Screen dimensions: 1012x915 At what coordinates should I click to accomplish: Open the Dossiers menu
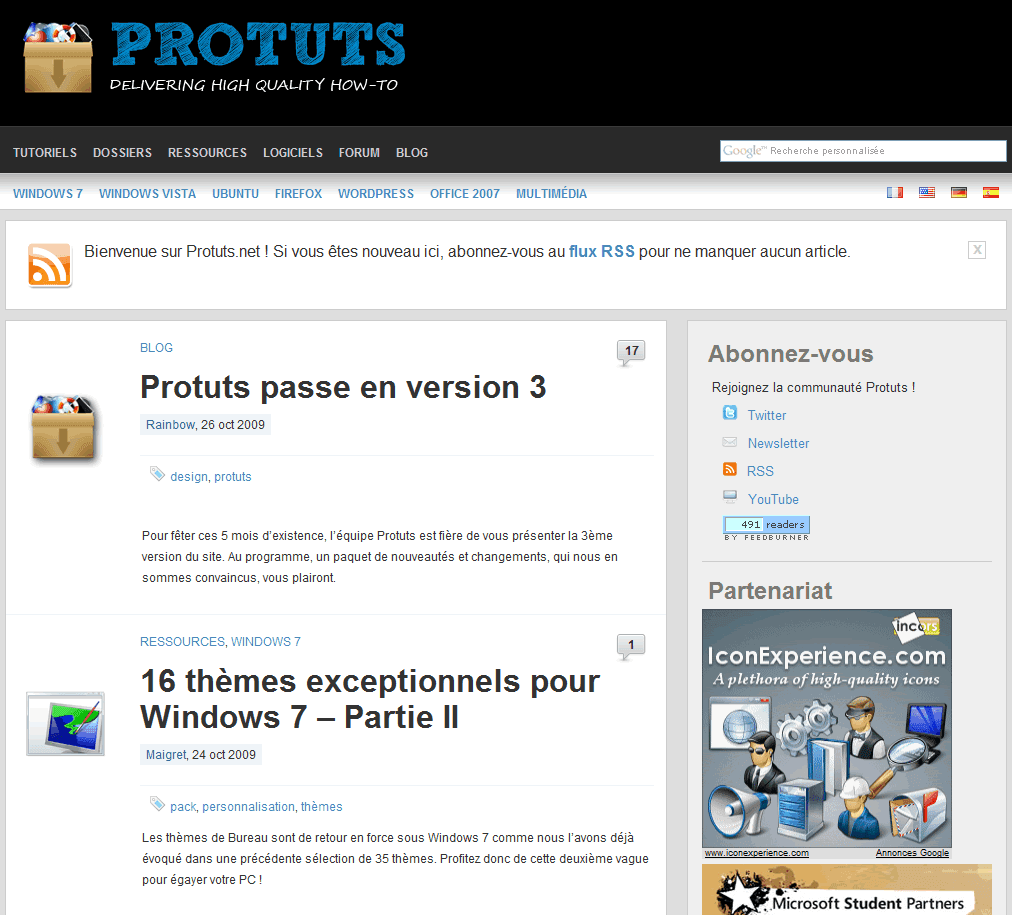click(123, 152)
